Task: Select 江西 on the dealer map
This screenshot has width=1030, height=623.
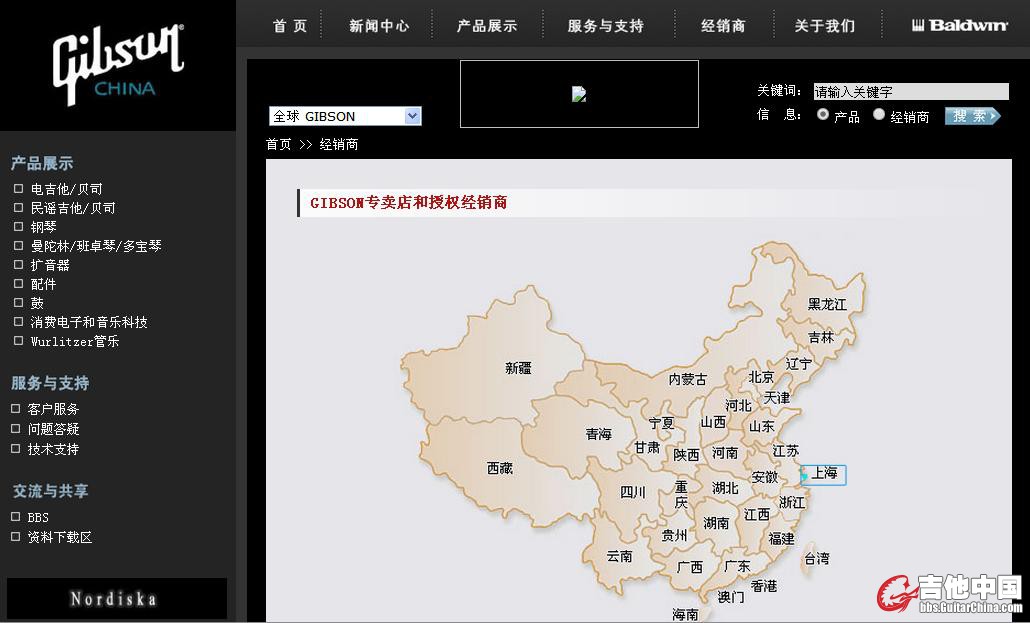Action: (x=757, y=515)
